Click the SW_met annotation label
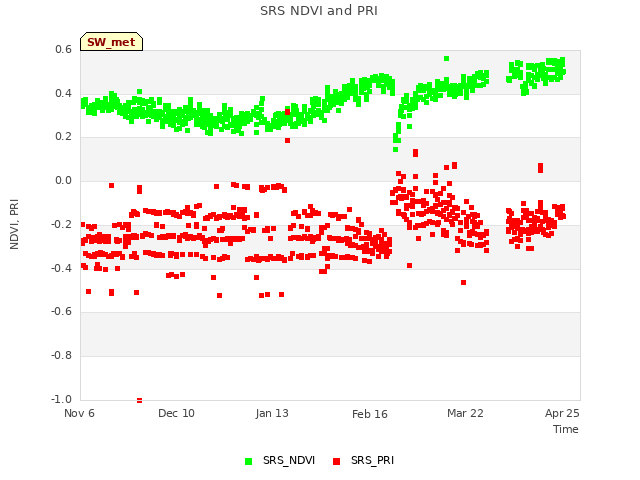Viewport: 640px width, 480px height. pyautogui.click(x=111, y=42)
